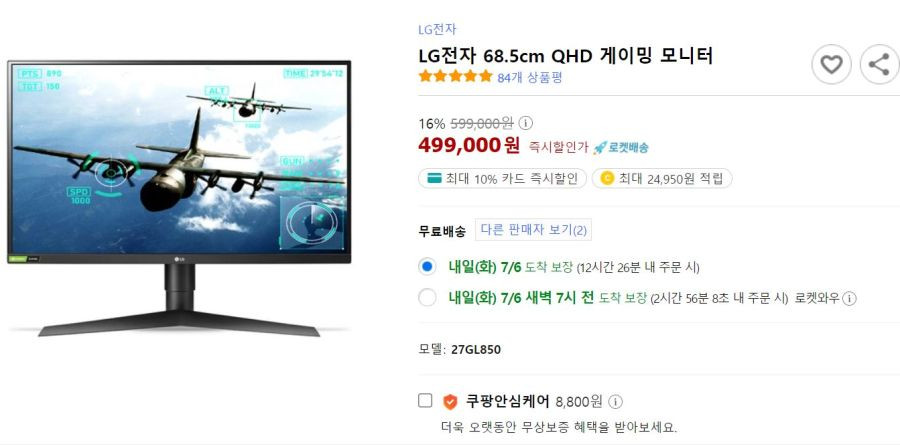This screenshot has width=900, height=445.
Task: Select the 내일(화) 7/6 도착 보장 delivery option
Action: [427, 267]
